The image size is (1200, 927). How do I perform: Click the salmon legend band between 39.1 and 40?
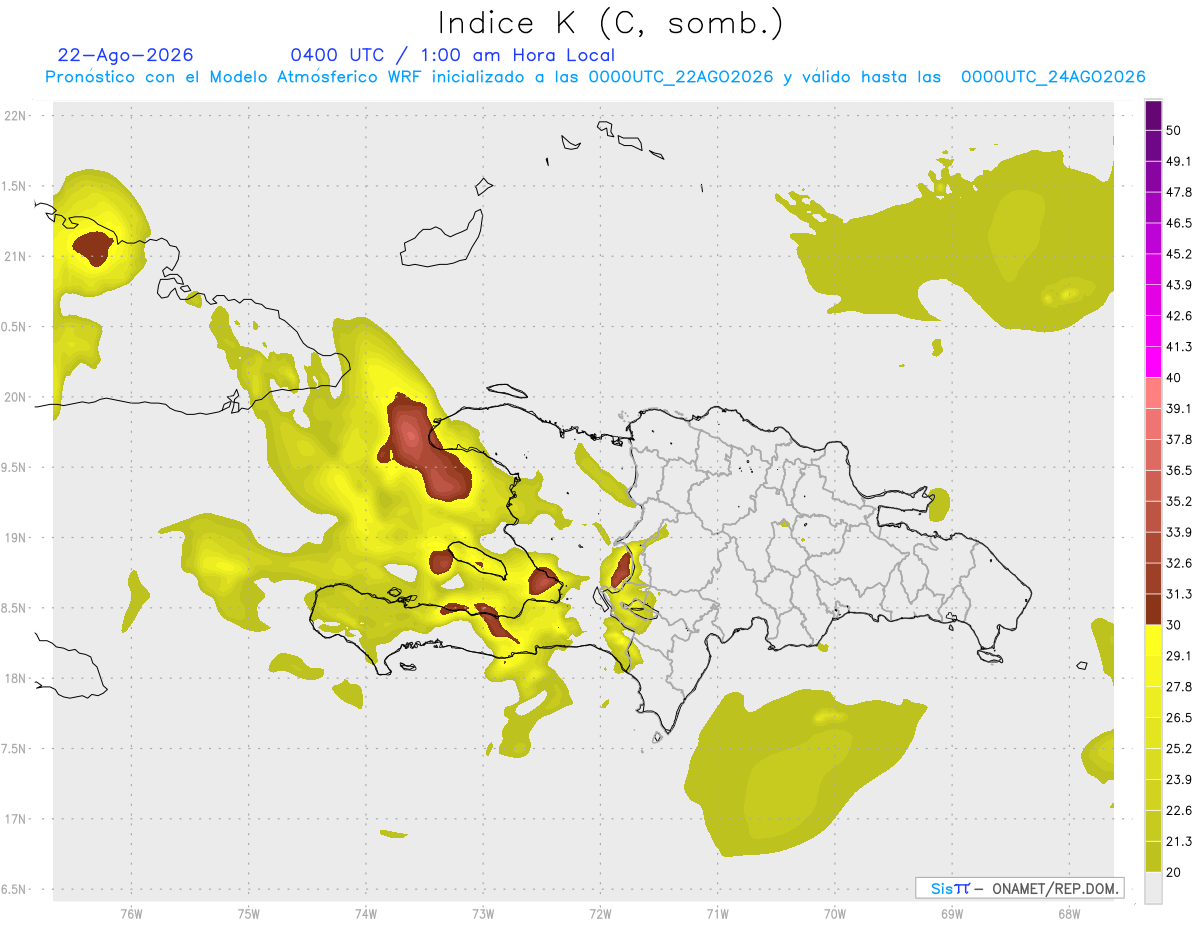pyautogui.click(x=1153, y=393)
